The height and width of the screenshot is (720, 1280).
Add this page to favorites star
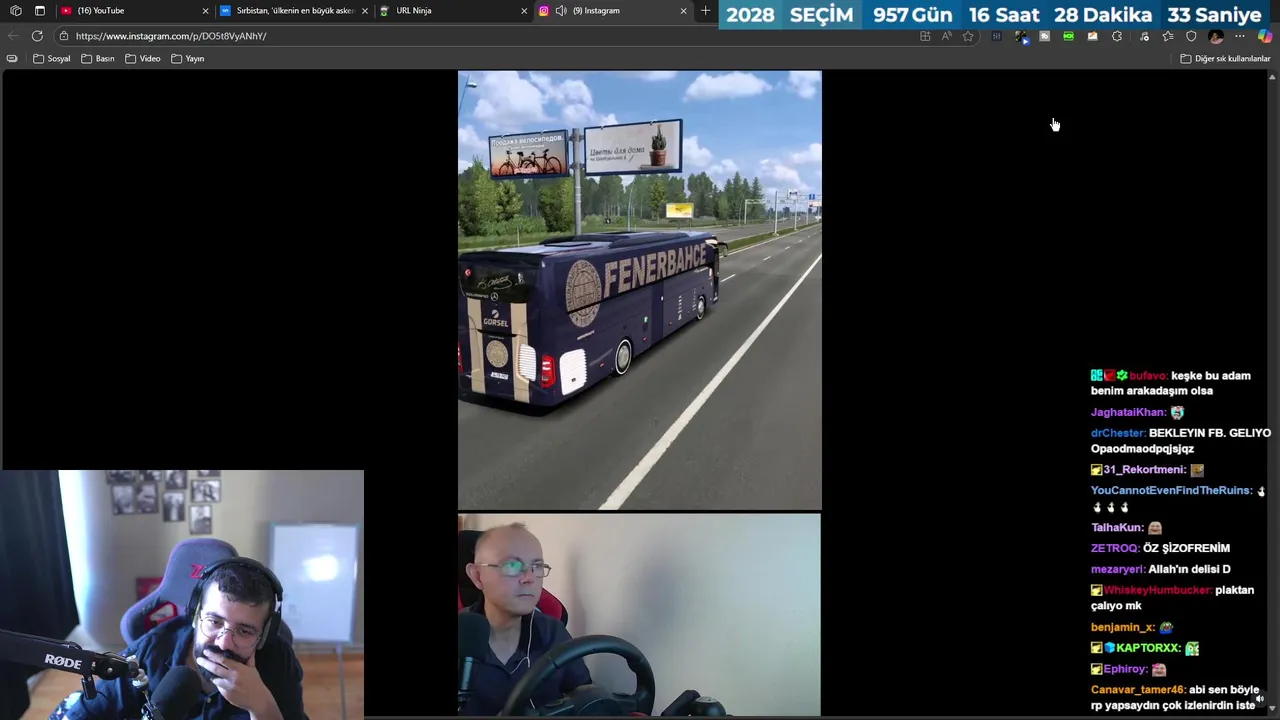[x=968, y=36]
